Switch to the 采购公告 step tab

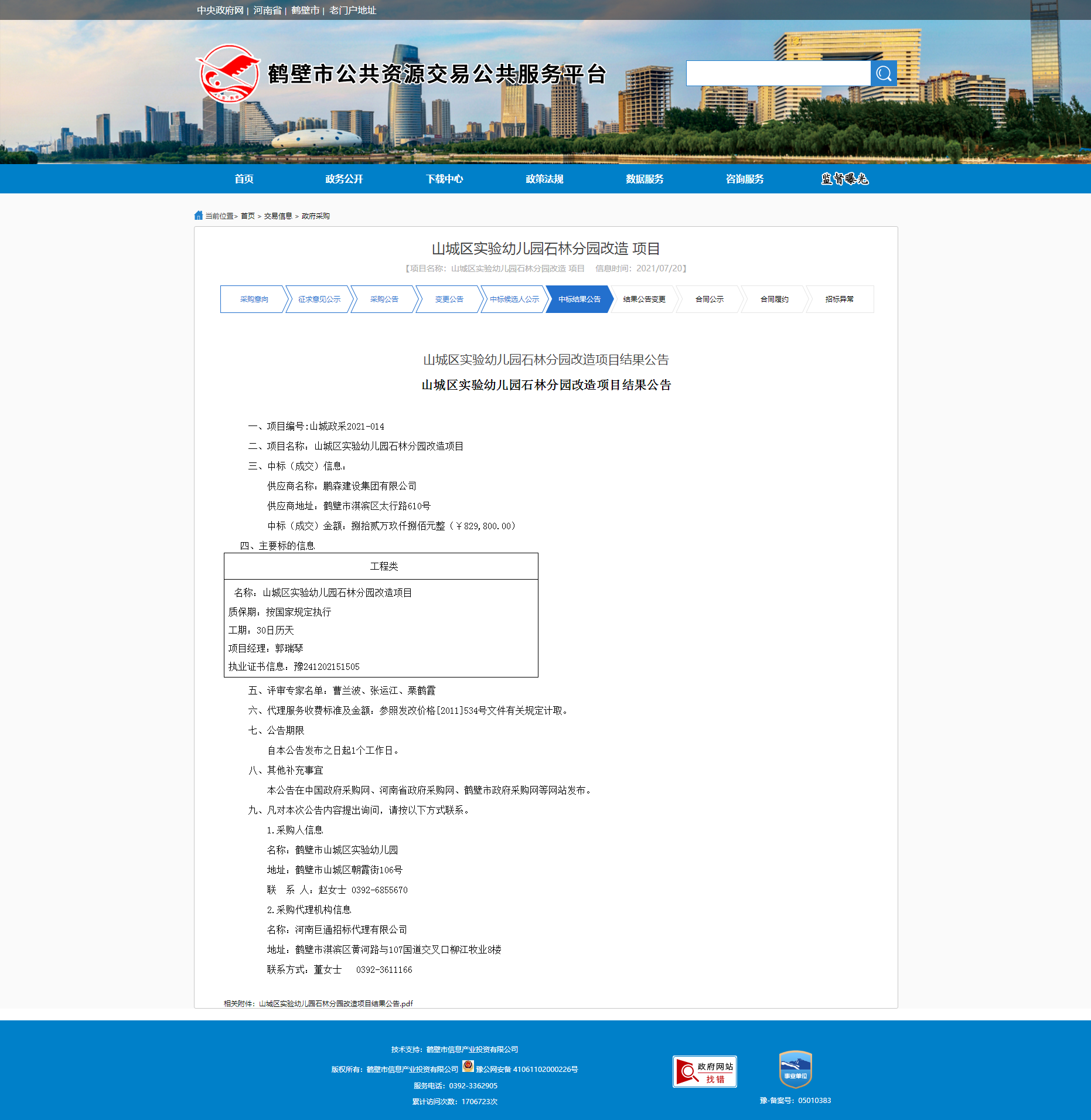384,299
